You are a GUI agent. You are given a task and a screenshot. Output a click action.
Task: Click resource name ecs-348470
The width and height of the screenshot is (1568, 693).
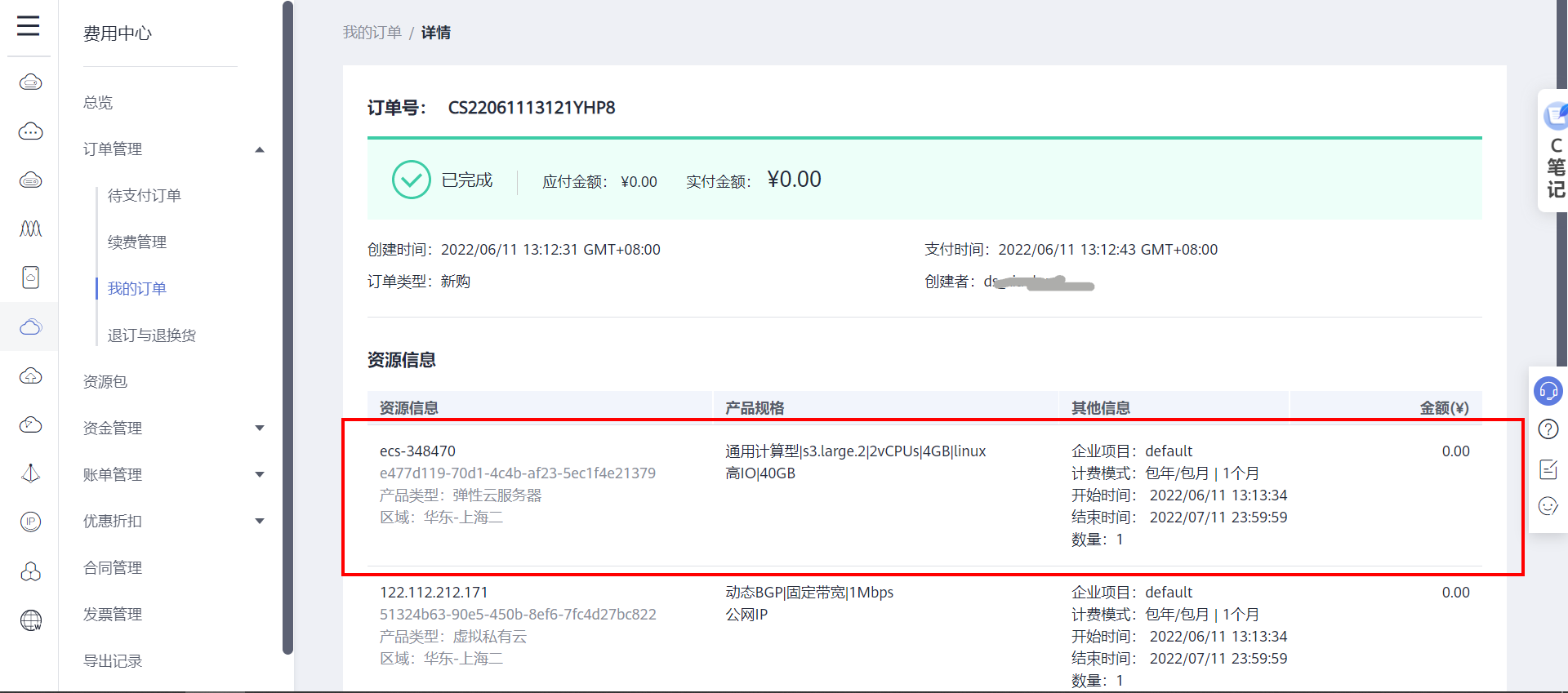pos(417,451)
